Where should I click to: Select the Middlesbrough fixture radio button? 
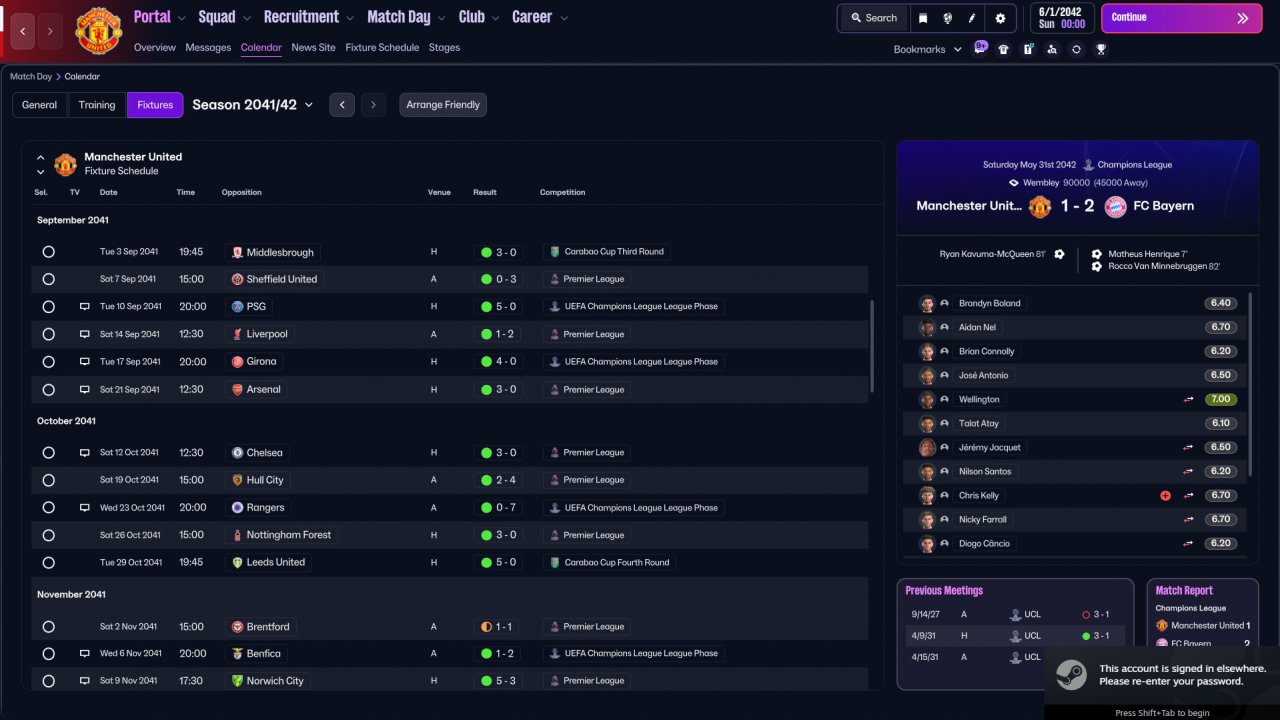pos(48,252)
